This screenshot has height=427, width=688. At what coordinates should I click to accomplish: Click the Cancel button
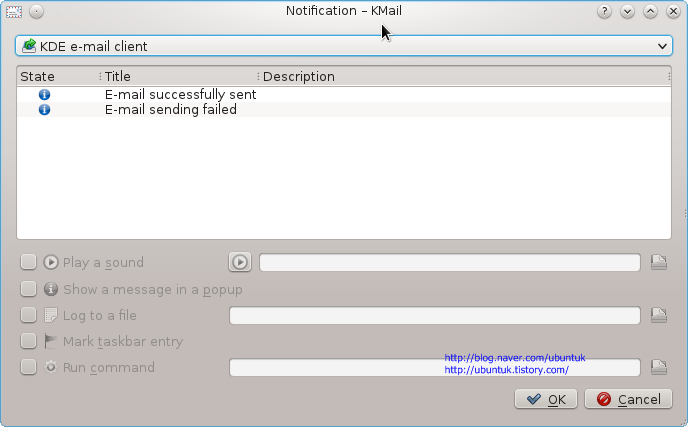(x=628, y=399)
